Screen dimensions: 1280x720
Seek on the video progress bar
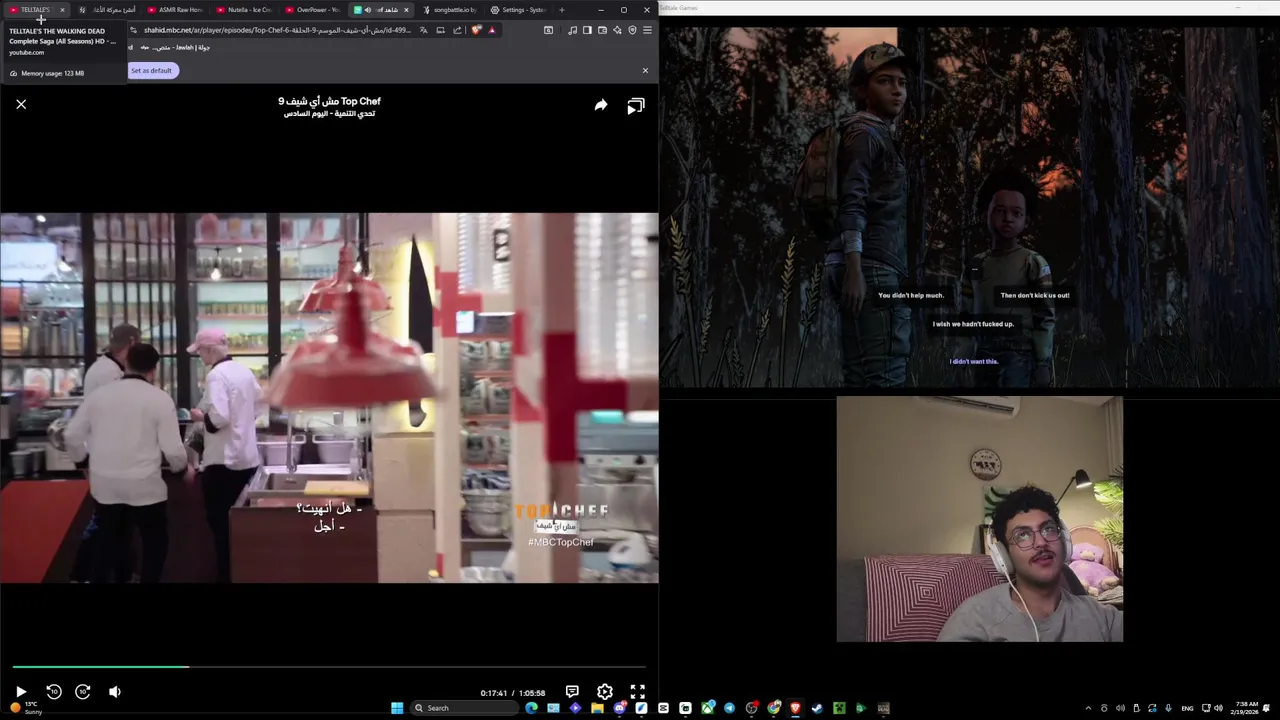(329, 667)
